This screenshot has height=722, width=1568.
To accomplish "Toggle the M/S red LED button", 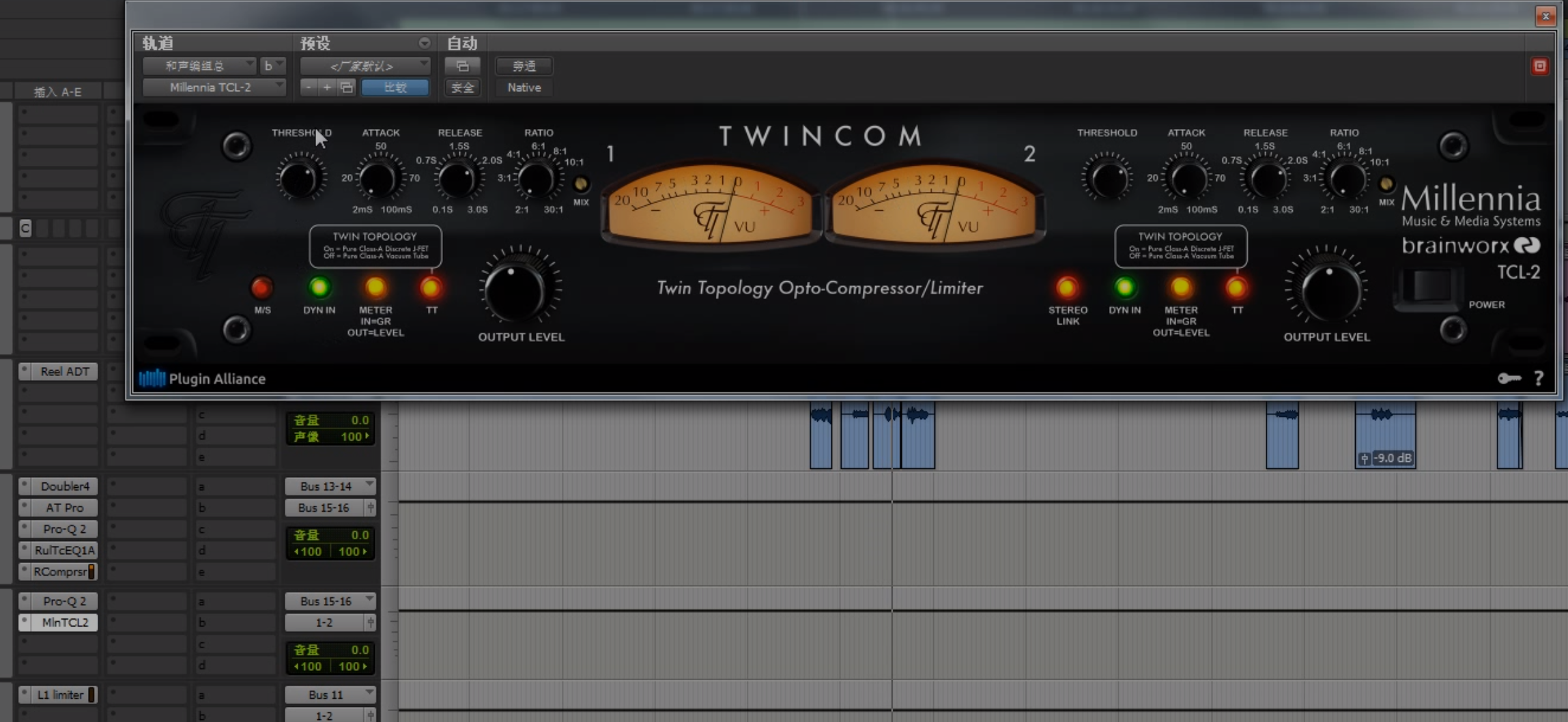I will 261,288.
